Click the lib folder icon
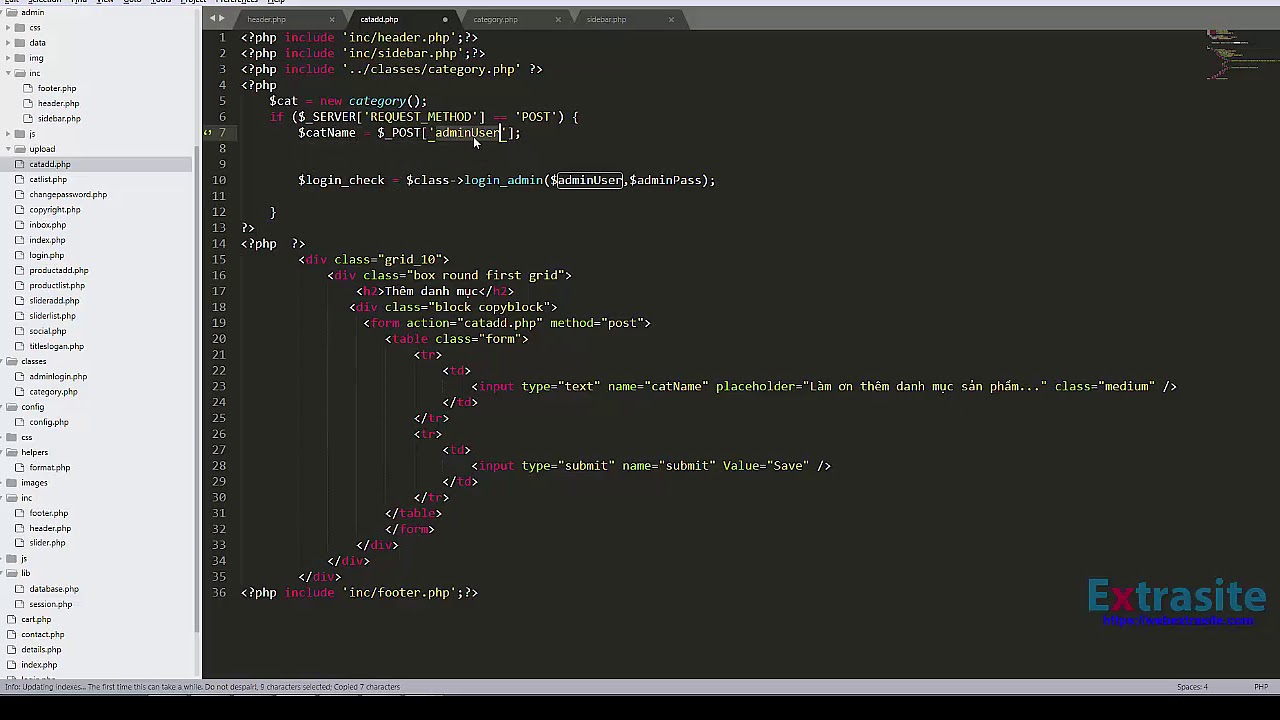This screenshot has height=720, width=1280. (x=12, y=573)
